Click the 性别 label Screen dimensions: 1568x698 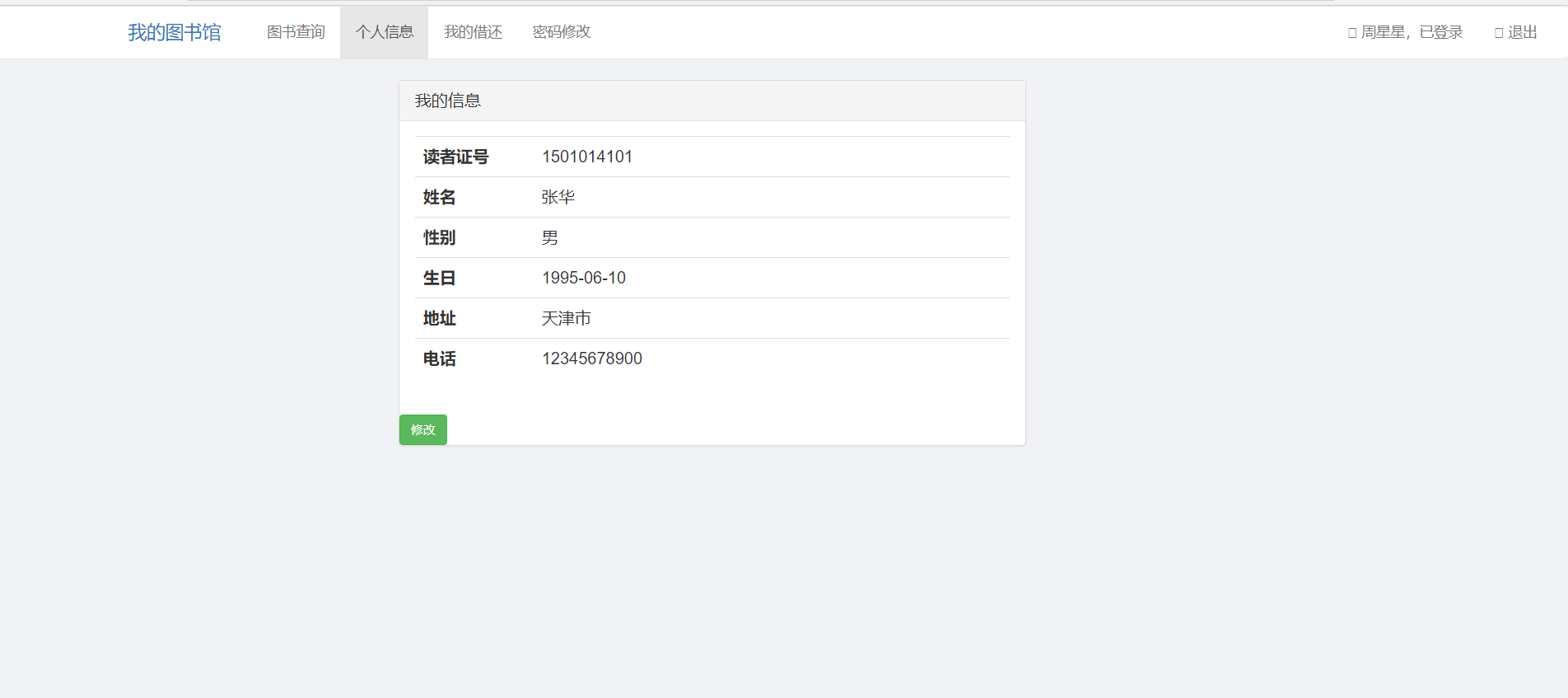point(440,237)
